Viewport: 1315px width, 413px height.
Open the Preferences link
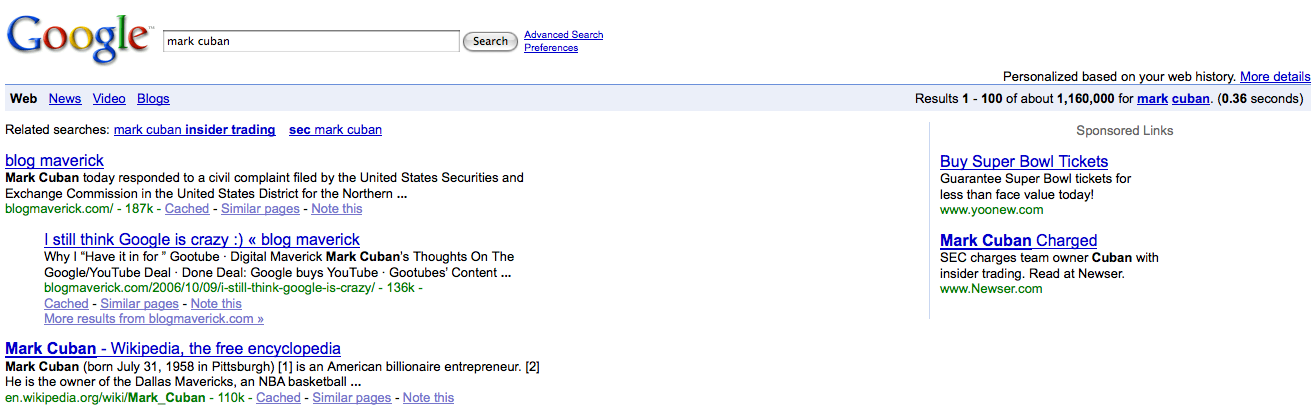[551, 48]
